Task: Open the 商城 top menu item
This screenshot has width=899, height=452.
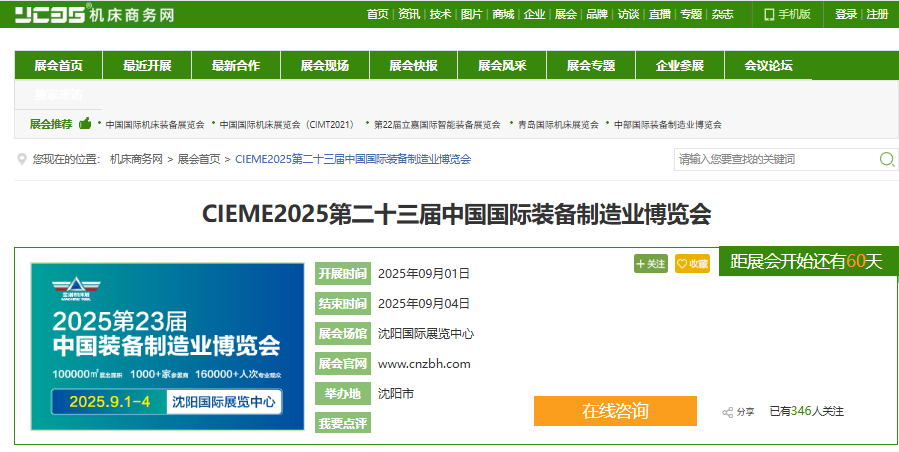Action: [503, 14]
